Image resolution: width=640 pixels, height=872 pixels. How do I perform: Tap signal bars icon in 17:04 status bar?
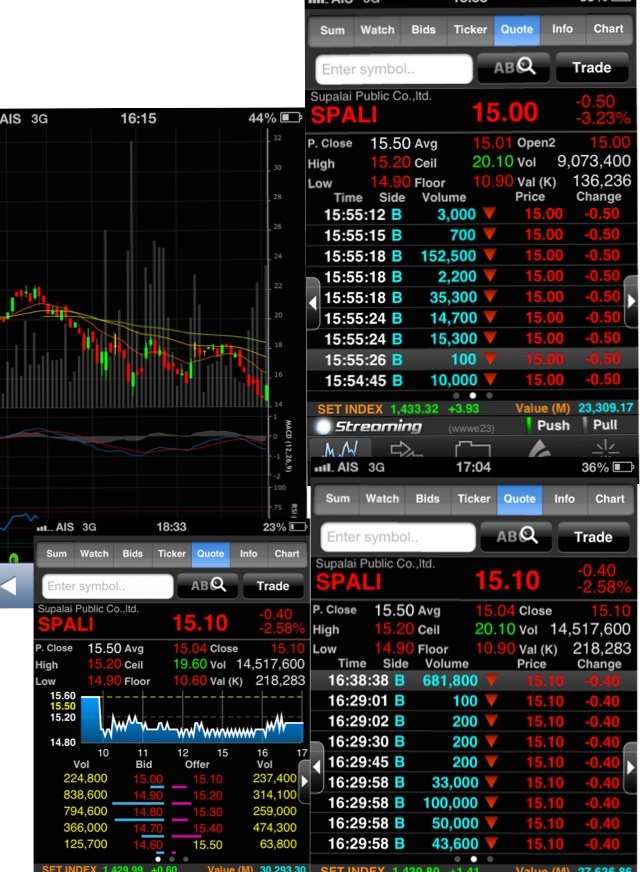click(x=324, y=468)
